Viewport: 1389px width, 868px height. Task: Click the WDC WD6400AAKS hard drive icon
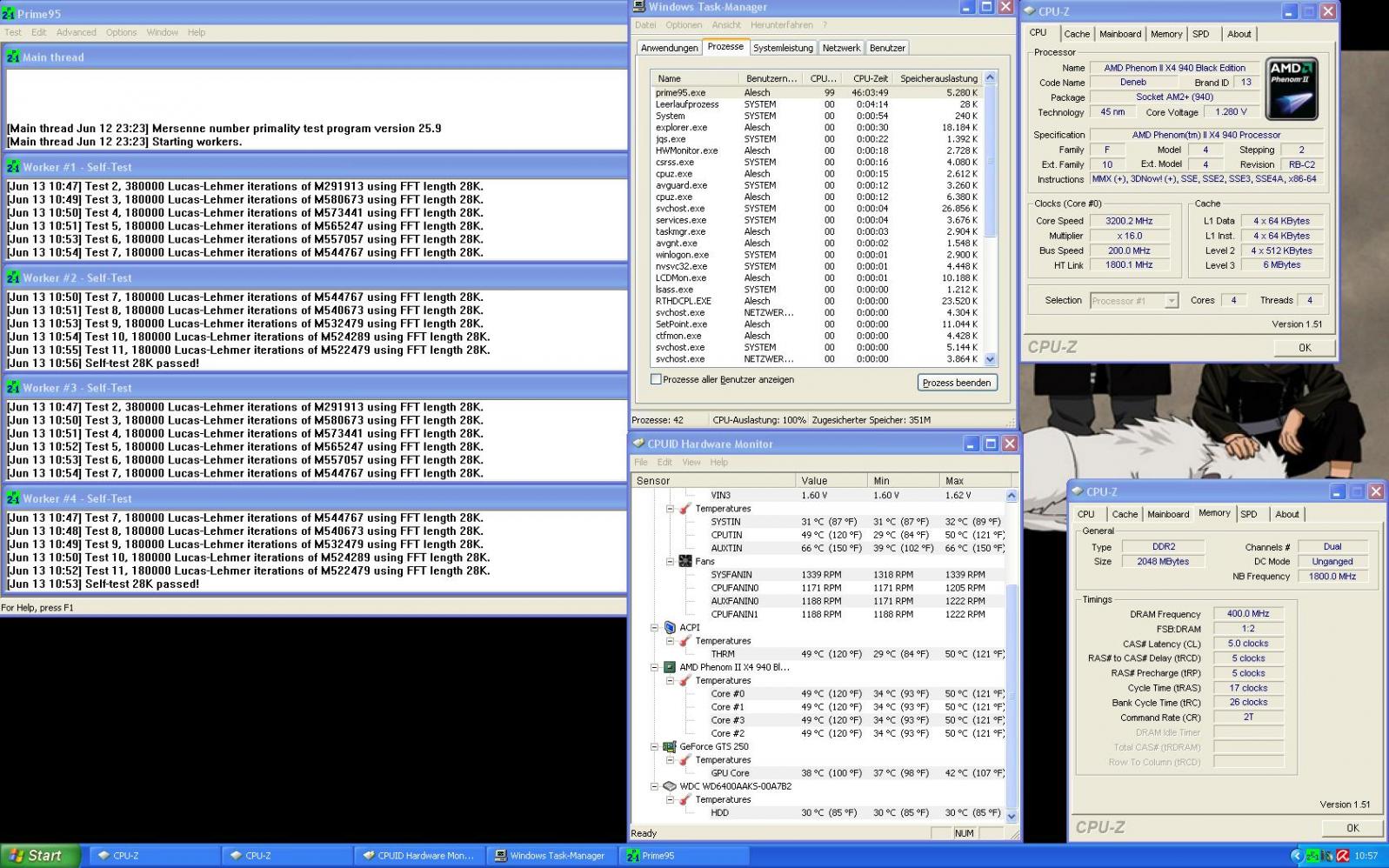pos(670,786)
